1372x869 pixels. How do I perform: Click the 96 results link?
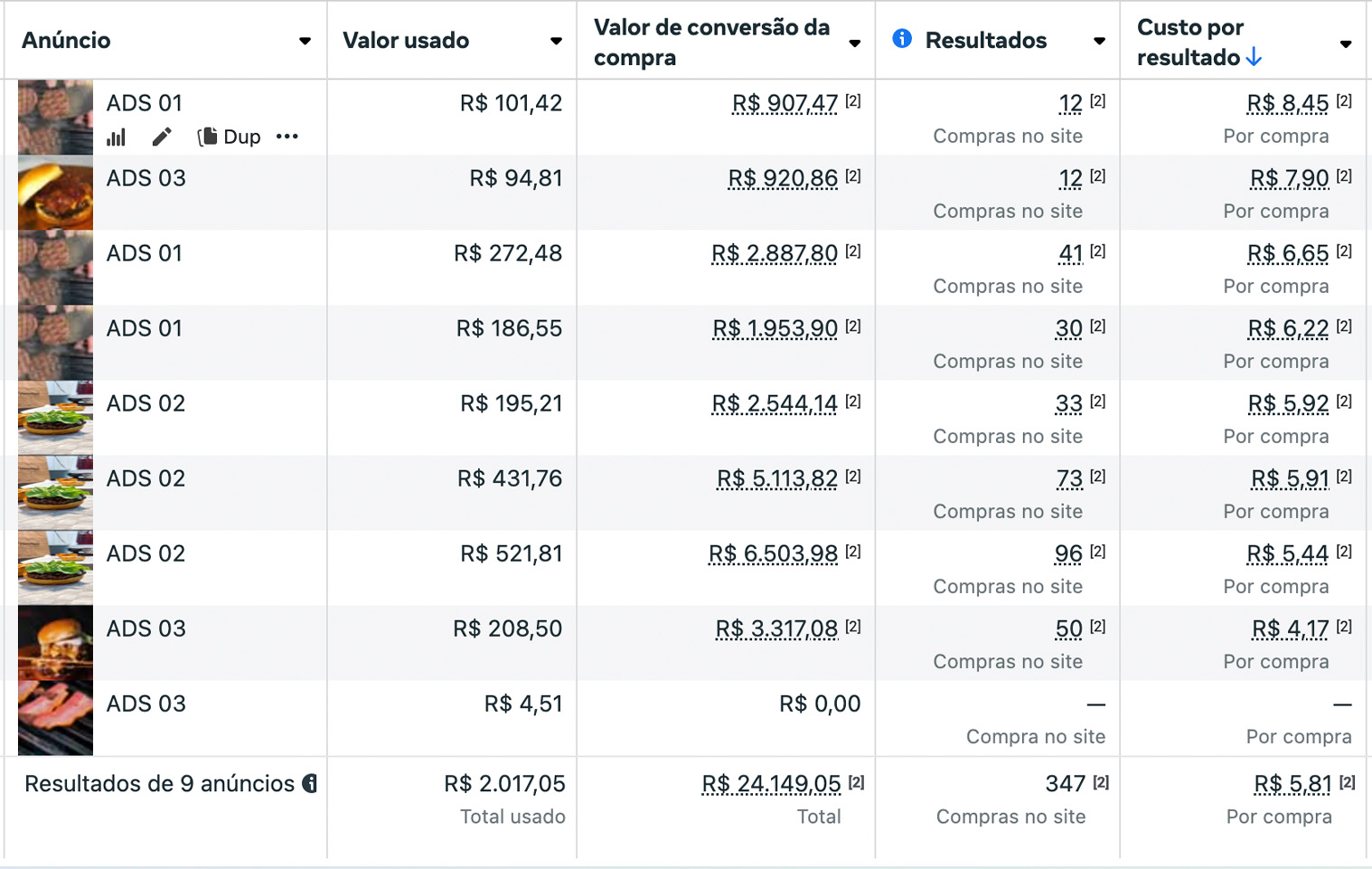tap(1068, 554)
